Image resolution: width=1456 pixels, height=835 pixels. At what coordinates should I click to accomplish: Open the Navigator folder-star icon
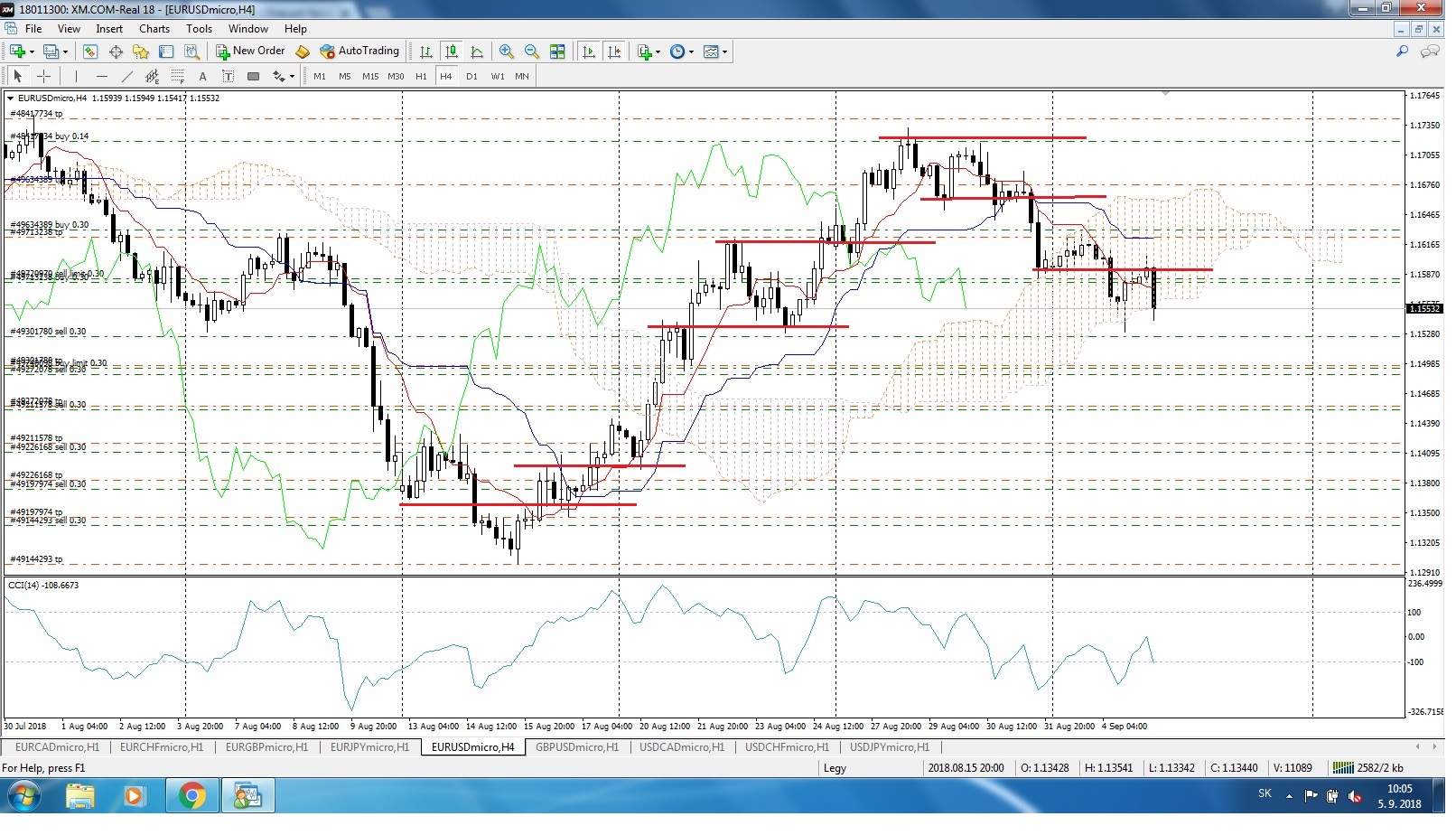(x=140, y=52)
